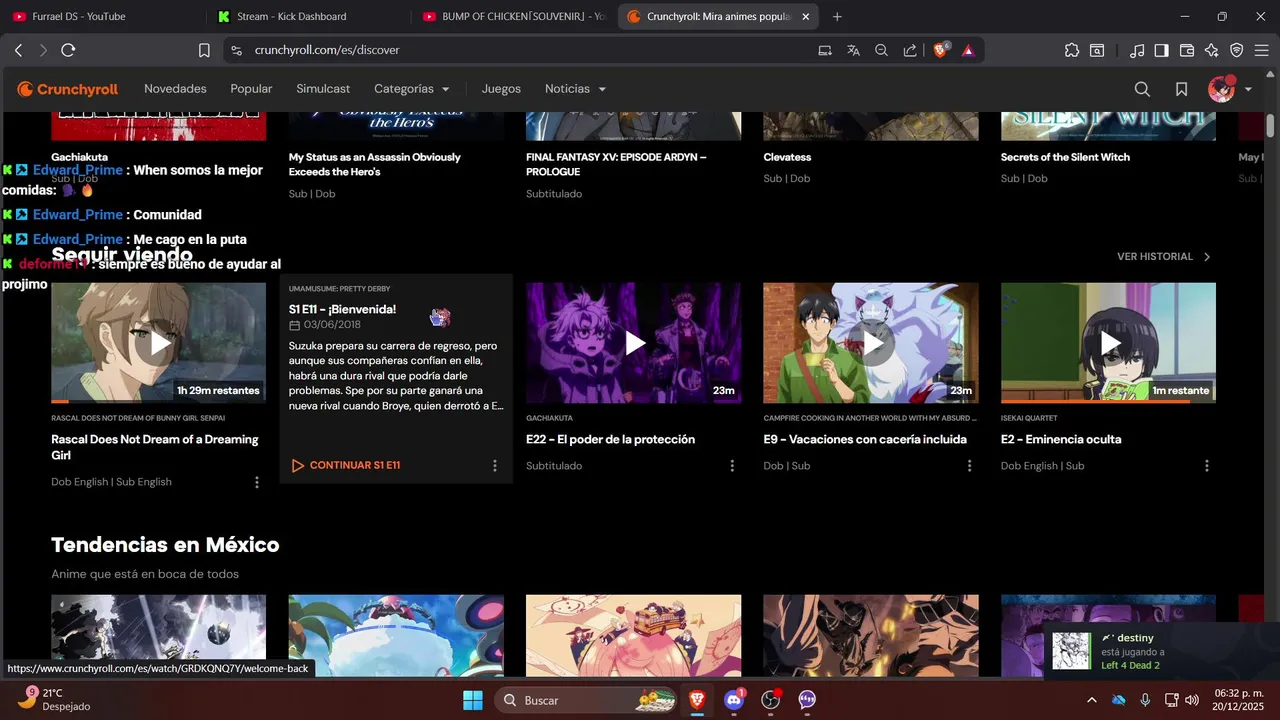The width and height of the screenshot is (1280, 720).
Task: Click the microphone tray icon
Action: (x=1145, y=700)
